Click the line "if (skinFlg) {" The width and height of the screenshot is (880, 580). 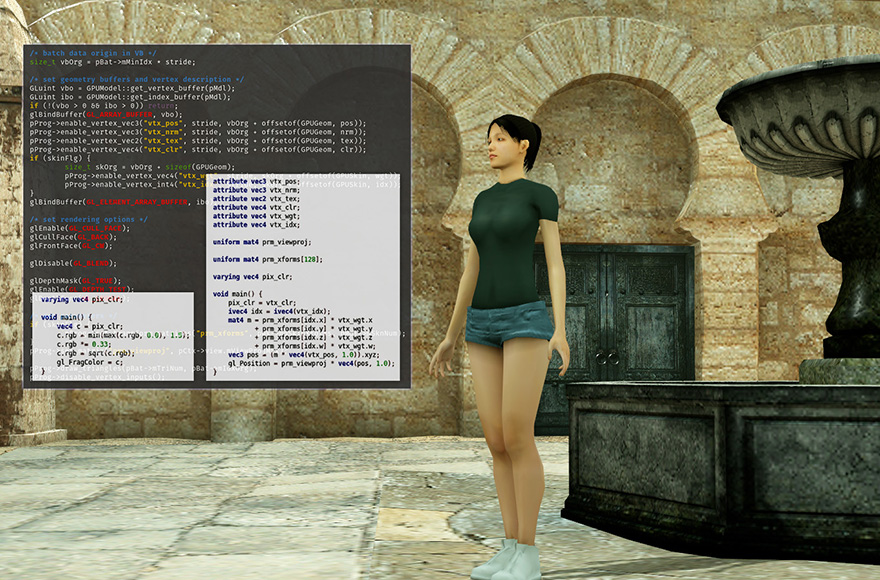[60, 158]
